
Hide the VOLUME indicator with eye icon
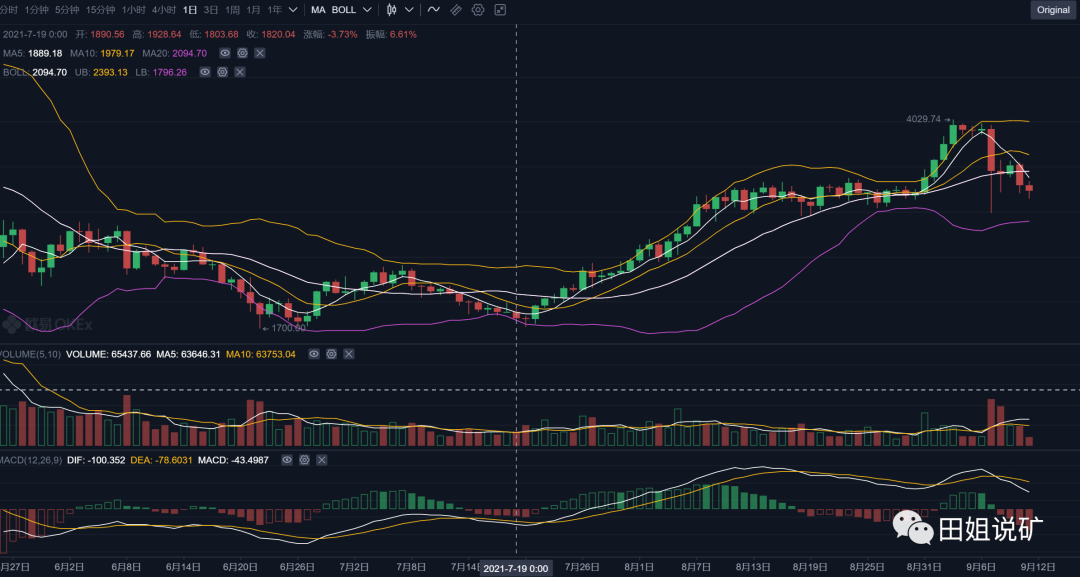coord(313,354)
